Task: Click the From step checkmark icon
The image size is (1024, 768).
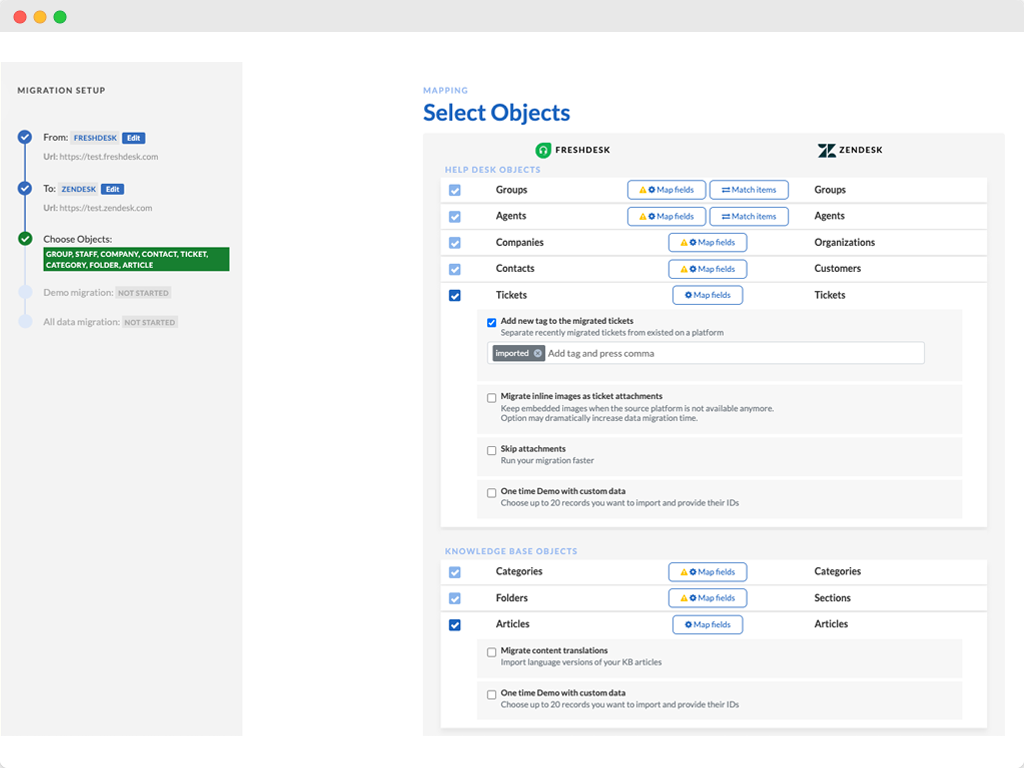Action: point(25,137)
